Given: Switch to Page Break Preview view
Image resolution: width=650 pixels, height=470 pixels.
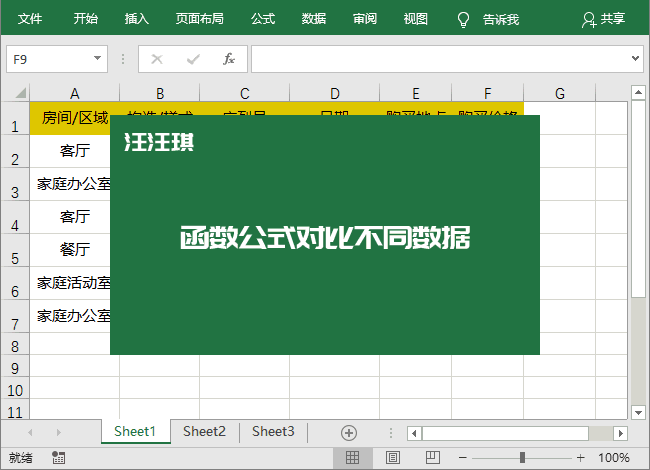Looking at the screenshot, I should click(432, 458).
